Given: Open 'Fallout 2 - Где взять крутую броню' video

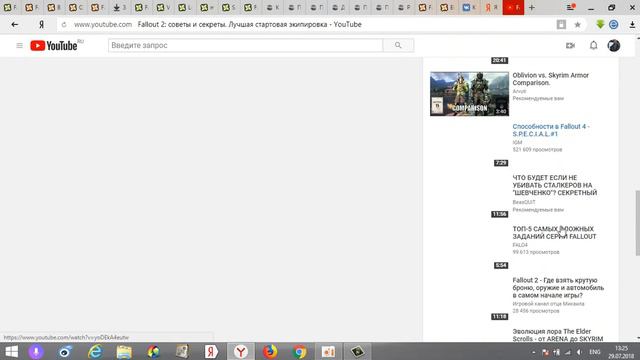Looking at the screenshot, I should click(x=558, y=288).
